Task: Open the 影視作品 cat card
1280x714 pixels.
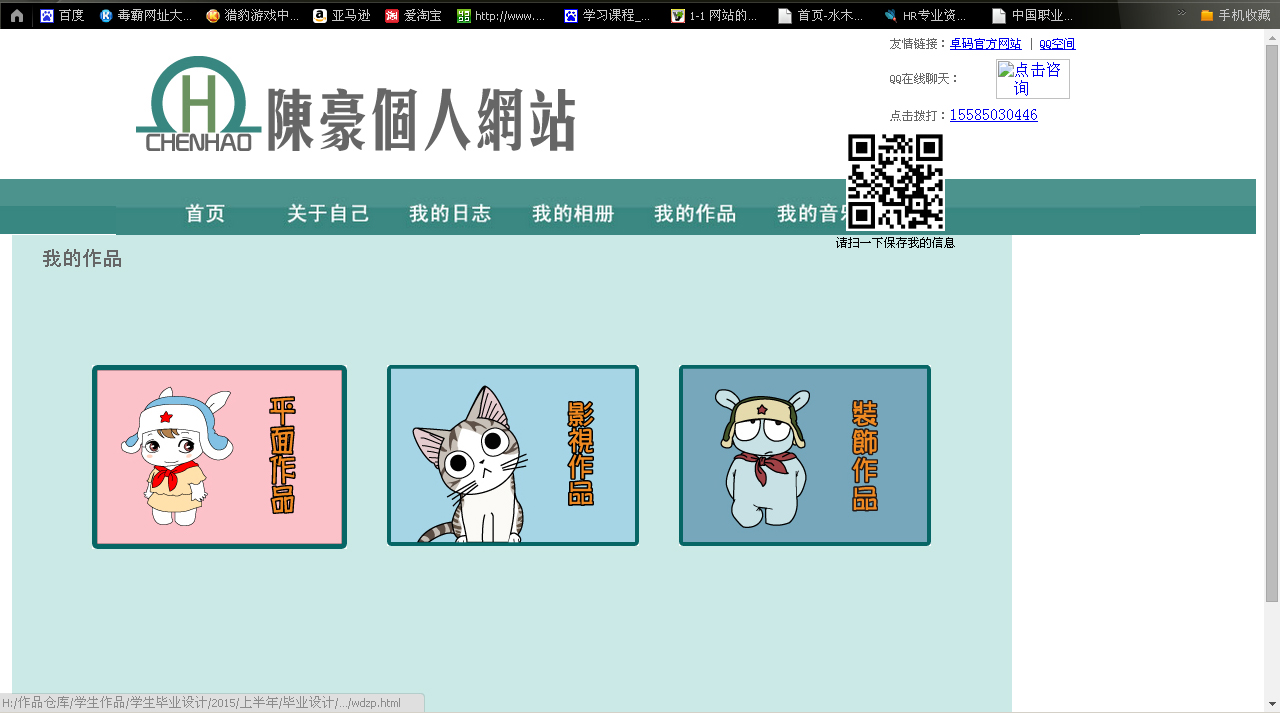Action: pos(513,456)
